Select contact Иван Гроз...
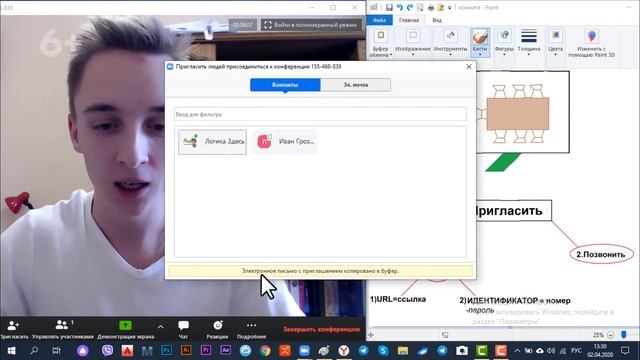Screen dimensions: 640x360 285,142
